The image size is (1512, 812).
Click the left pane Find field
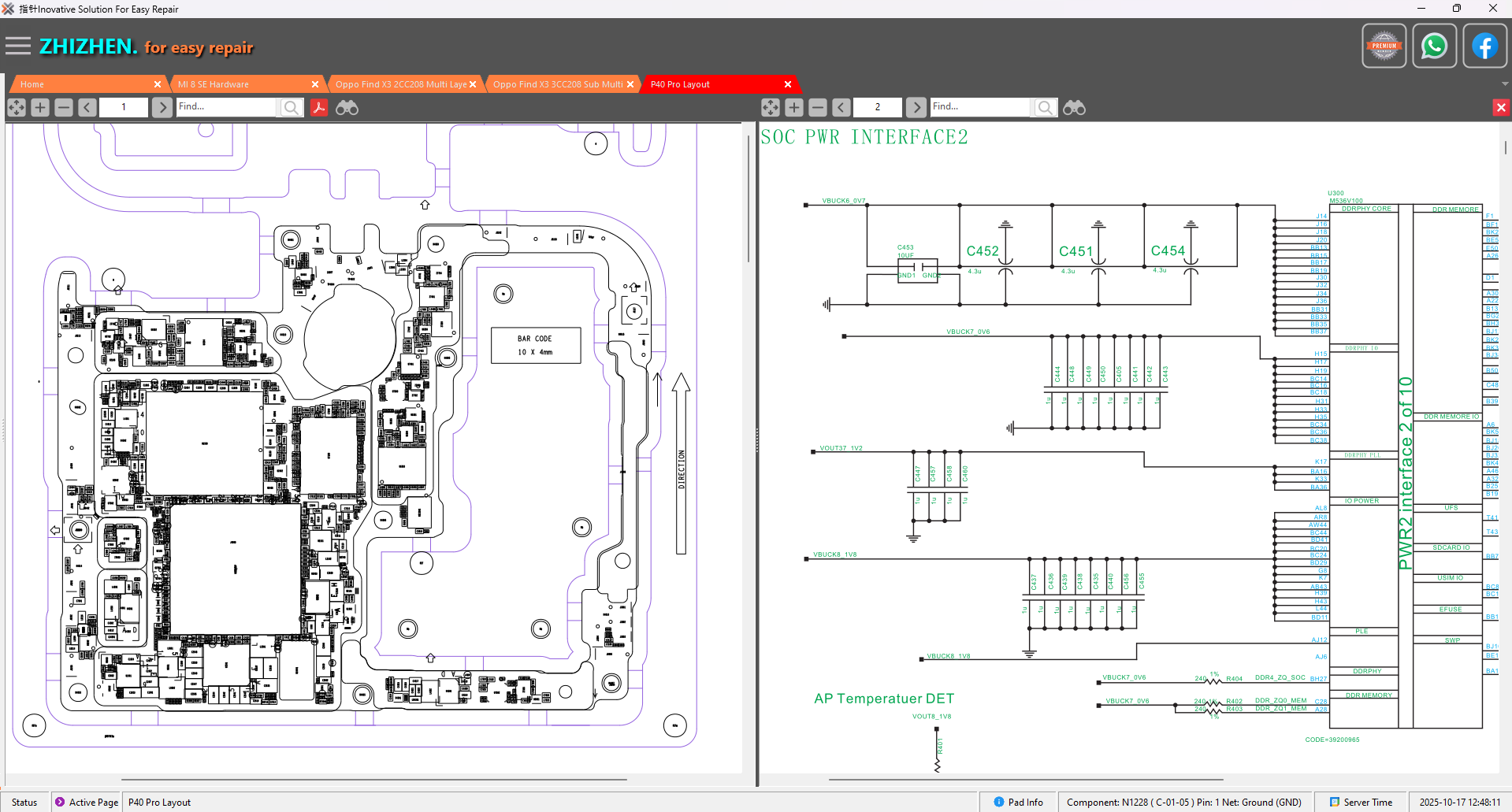227,107
